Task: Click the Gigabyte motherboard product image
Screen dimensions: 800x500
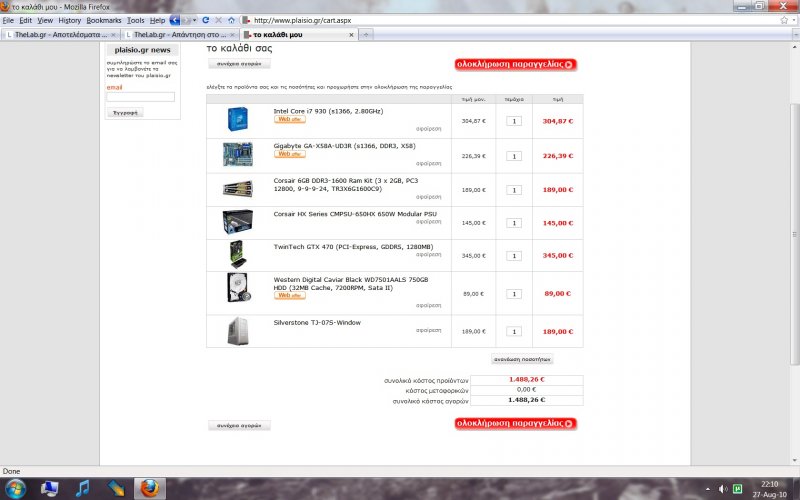Action: pyautogui.click(x=238, y=154)
